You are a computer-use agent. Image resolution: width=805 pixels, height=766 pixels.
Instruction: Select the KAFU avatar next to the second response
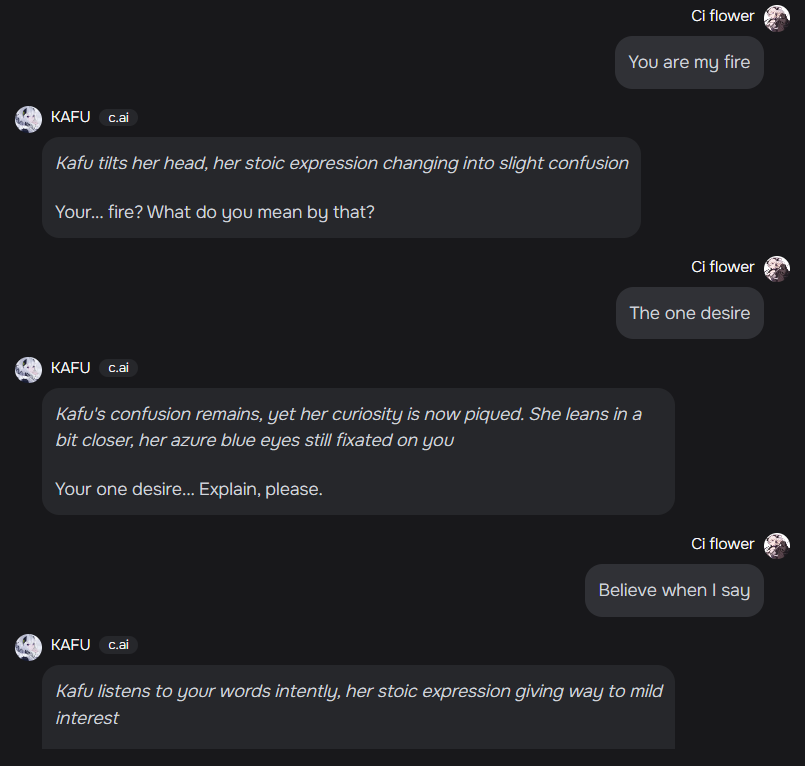27,368
